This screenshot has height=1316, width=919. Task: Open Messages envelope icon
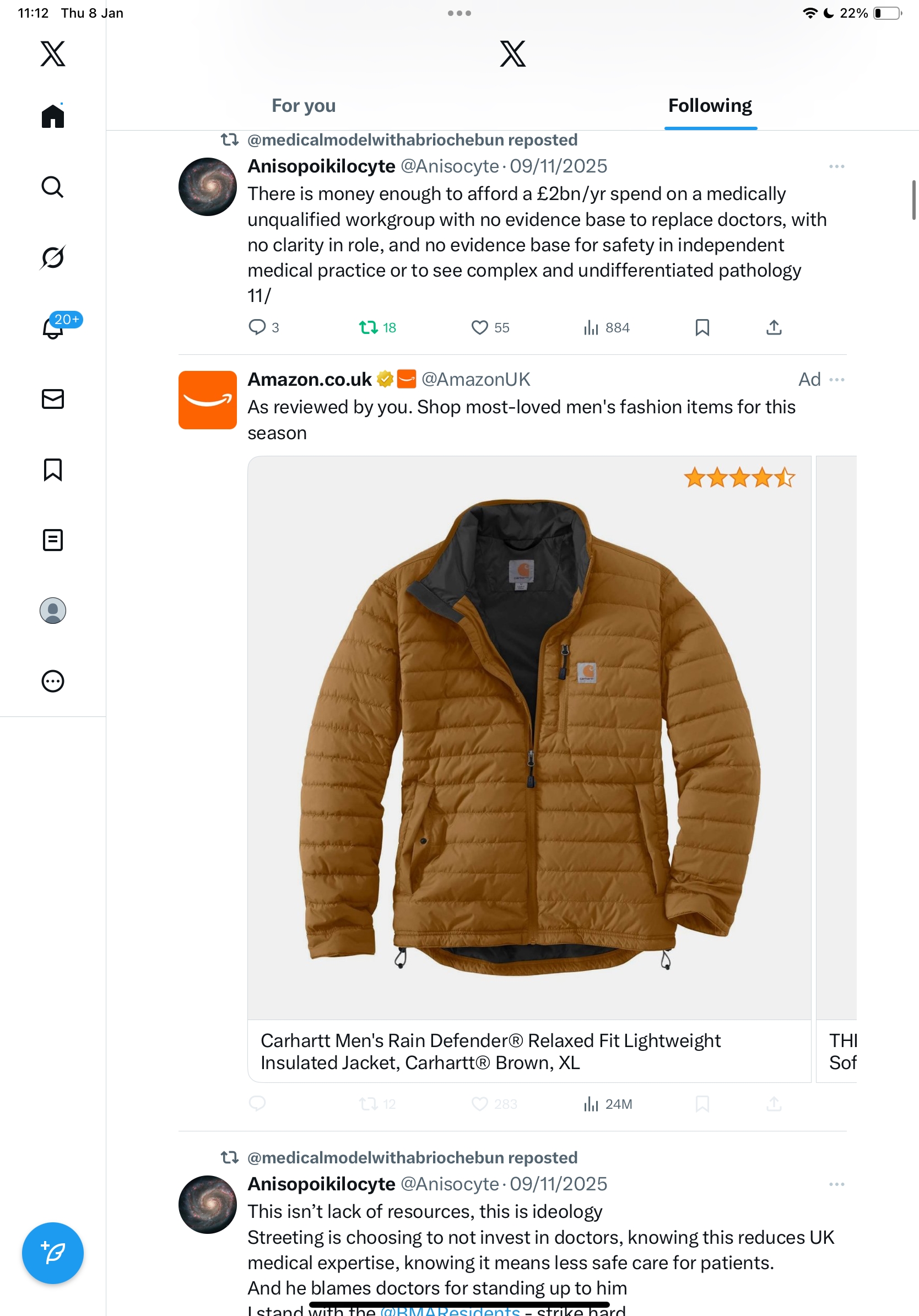(53, 399)
